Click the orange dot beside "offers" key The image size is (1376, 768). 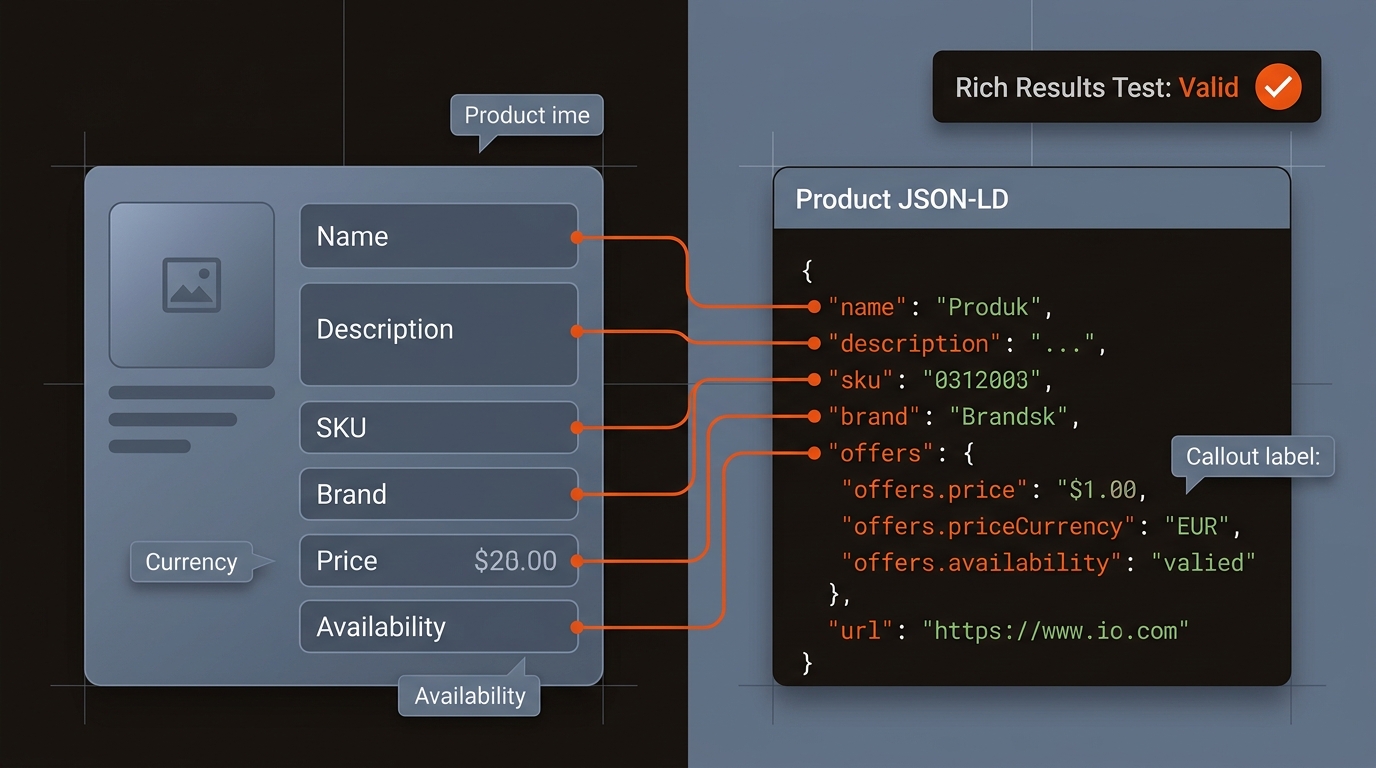tap(814, 453)
